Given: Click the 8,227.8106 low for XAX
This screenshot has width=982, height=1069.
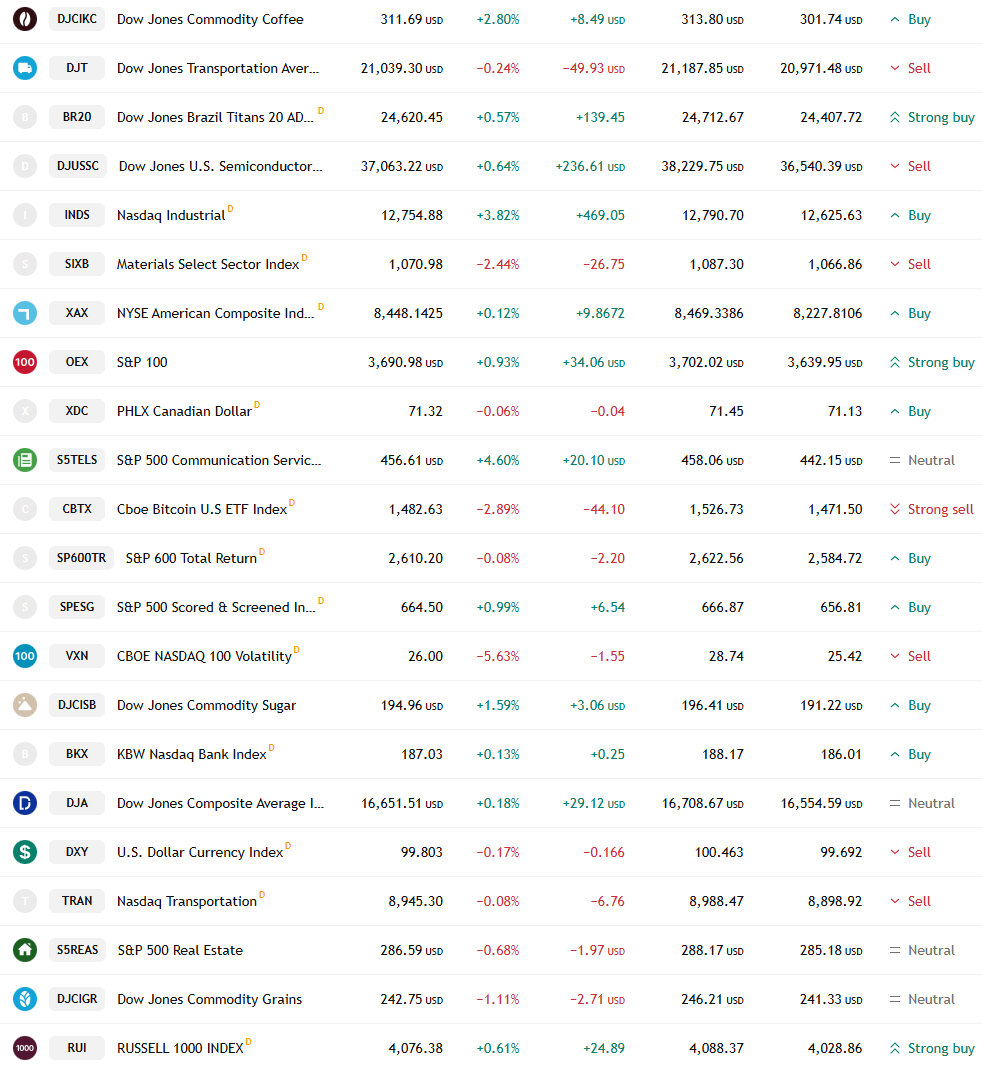Looking at the screenshot, I should (828, 314).
